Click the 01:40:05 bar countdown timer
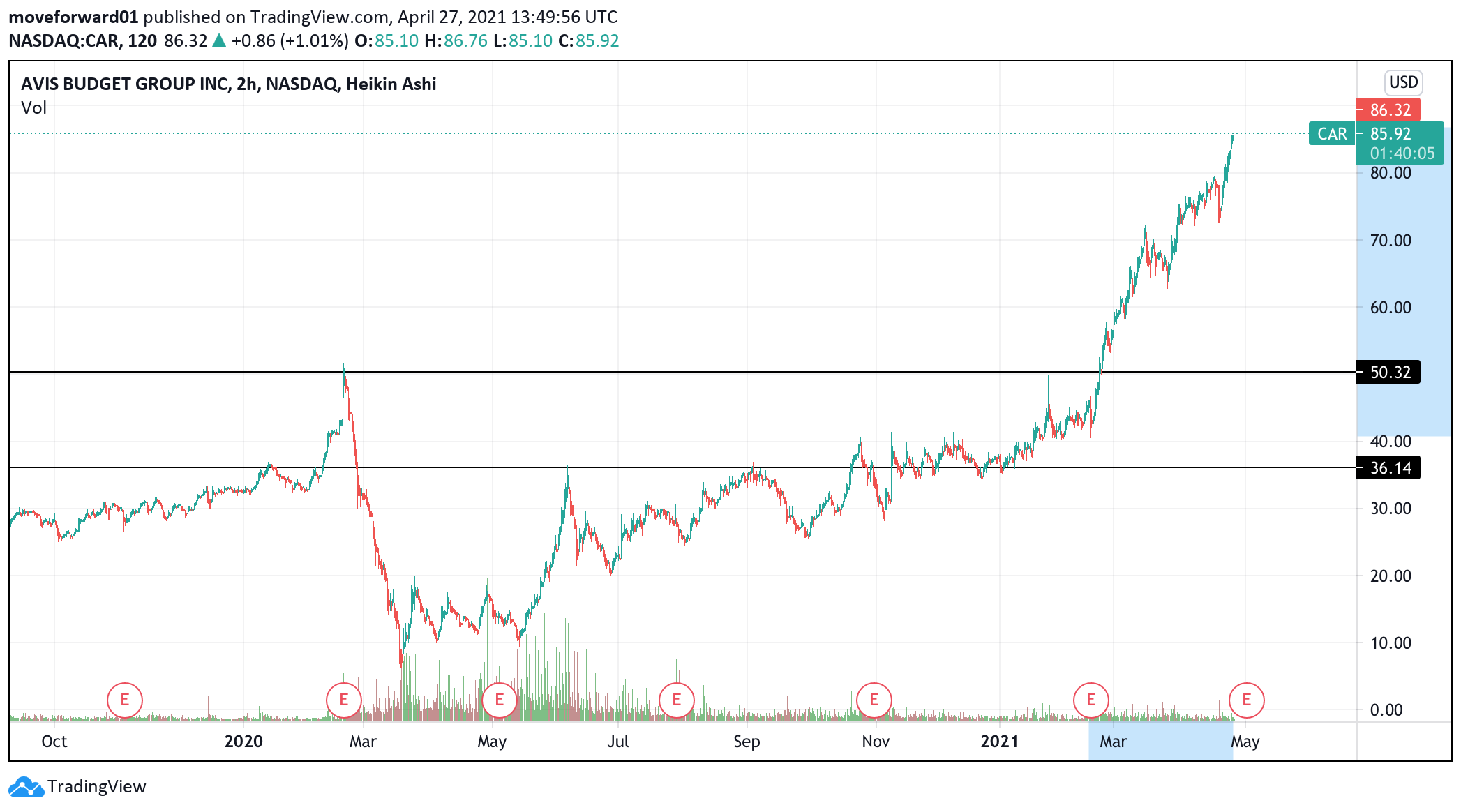 1402,153
